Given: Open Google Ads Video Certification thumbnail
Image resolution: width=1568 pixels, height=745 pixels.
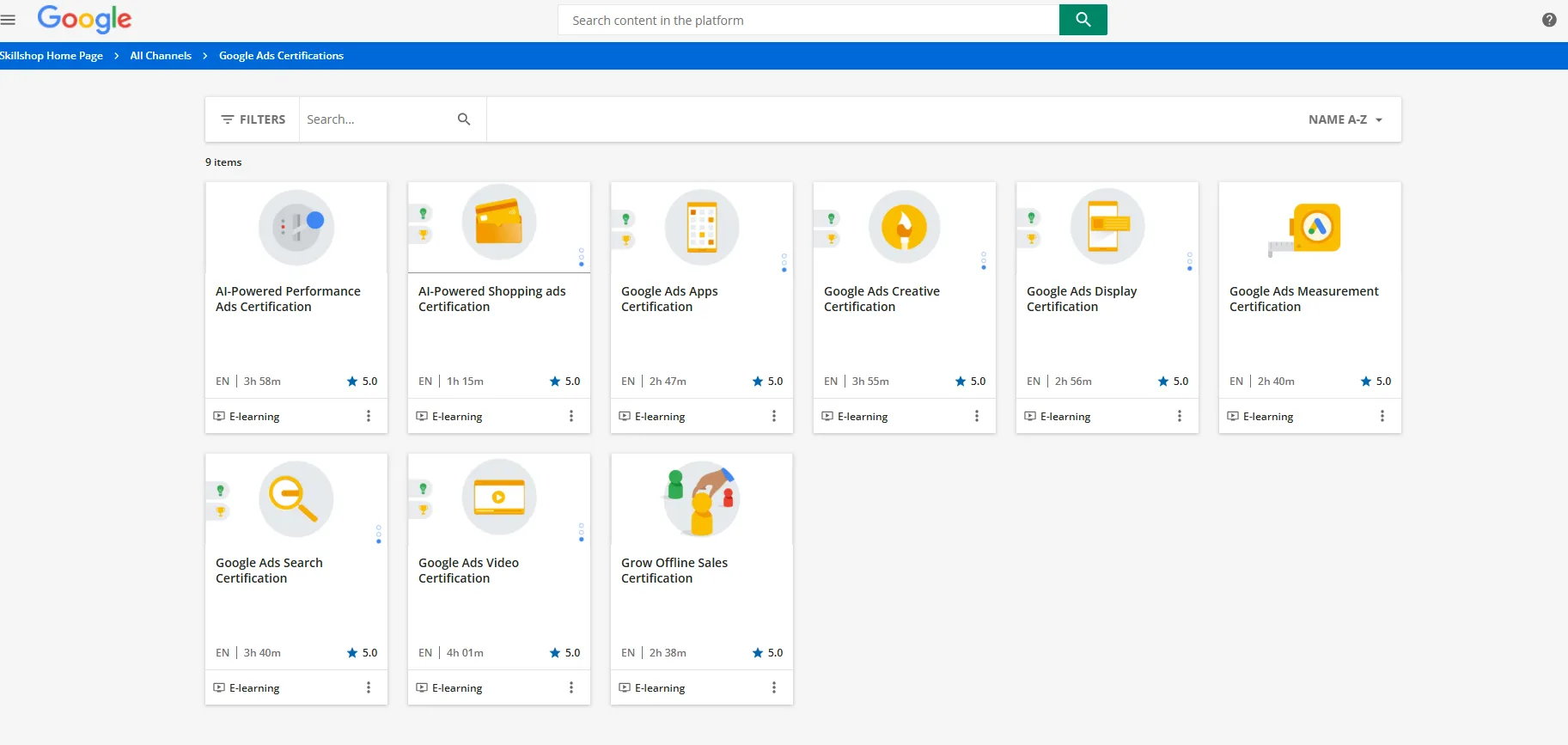Looking at the screenshot, I should [499, 499].
